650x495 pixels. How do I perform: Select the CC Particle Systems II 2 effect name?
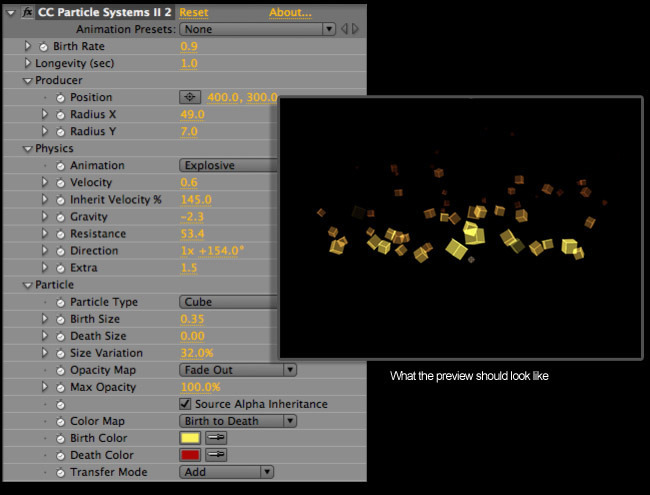click(104, 12)
